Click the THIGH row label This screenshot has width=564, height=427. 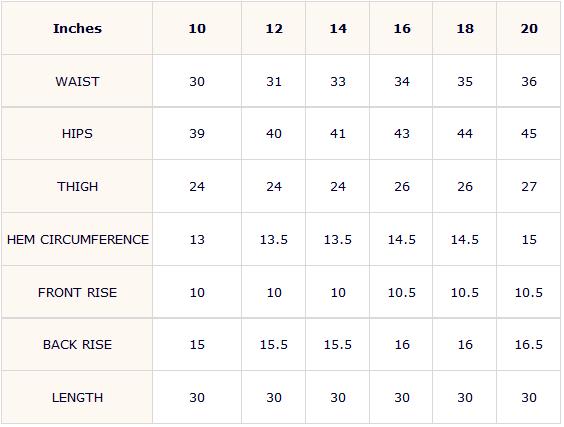point(77,187)
